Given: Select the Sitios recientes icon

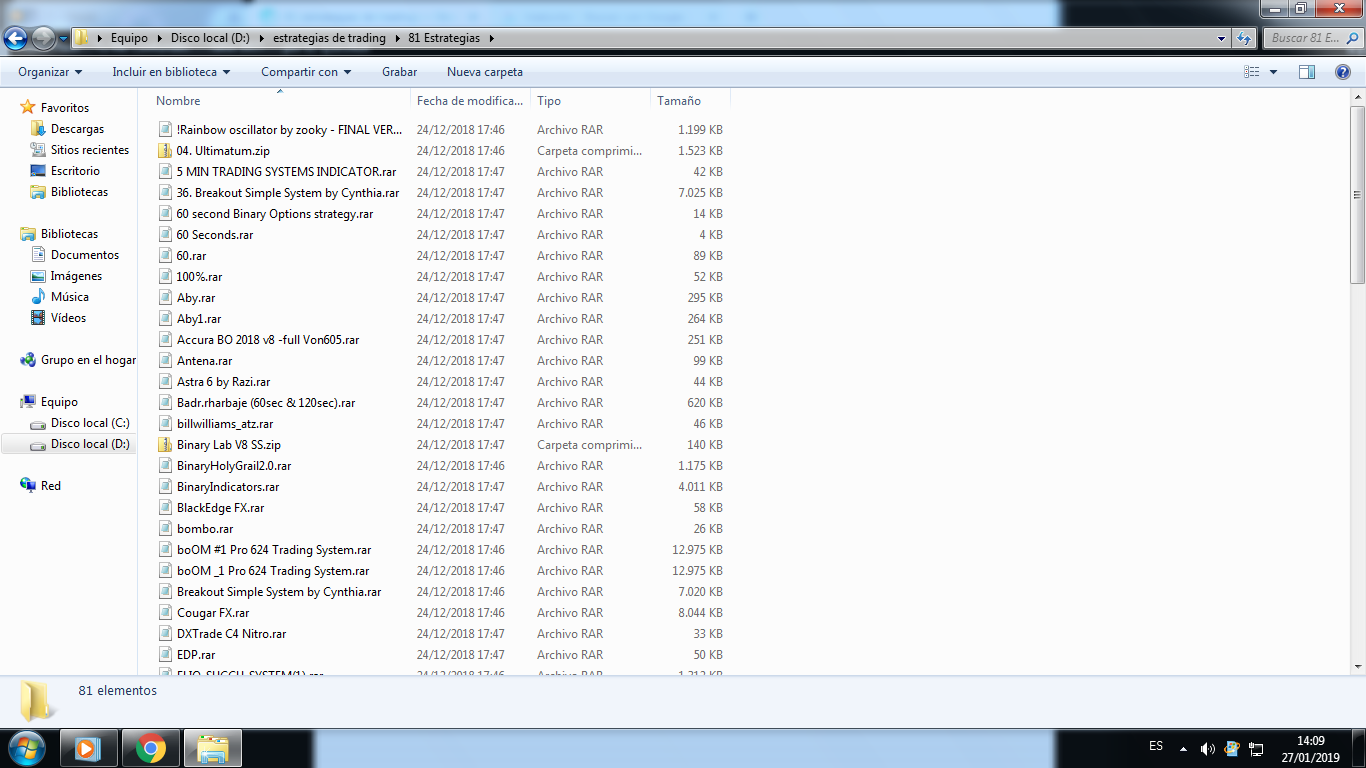Looking at the screenshot, I should point(38,150).
